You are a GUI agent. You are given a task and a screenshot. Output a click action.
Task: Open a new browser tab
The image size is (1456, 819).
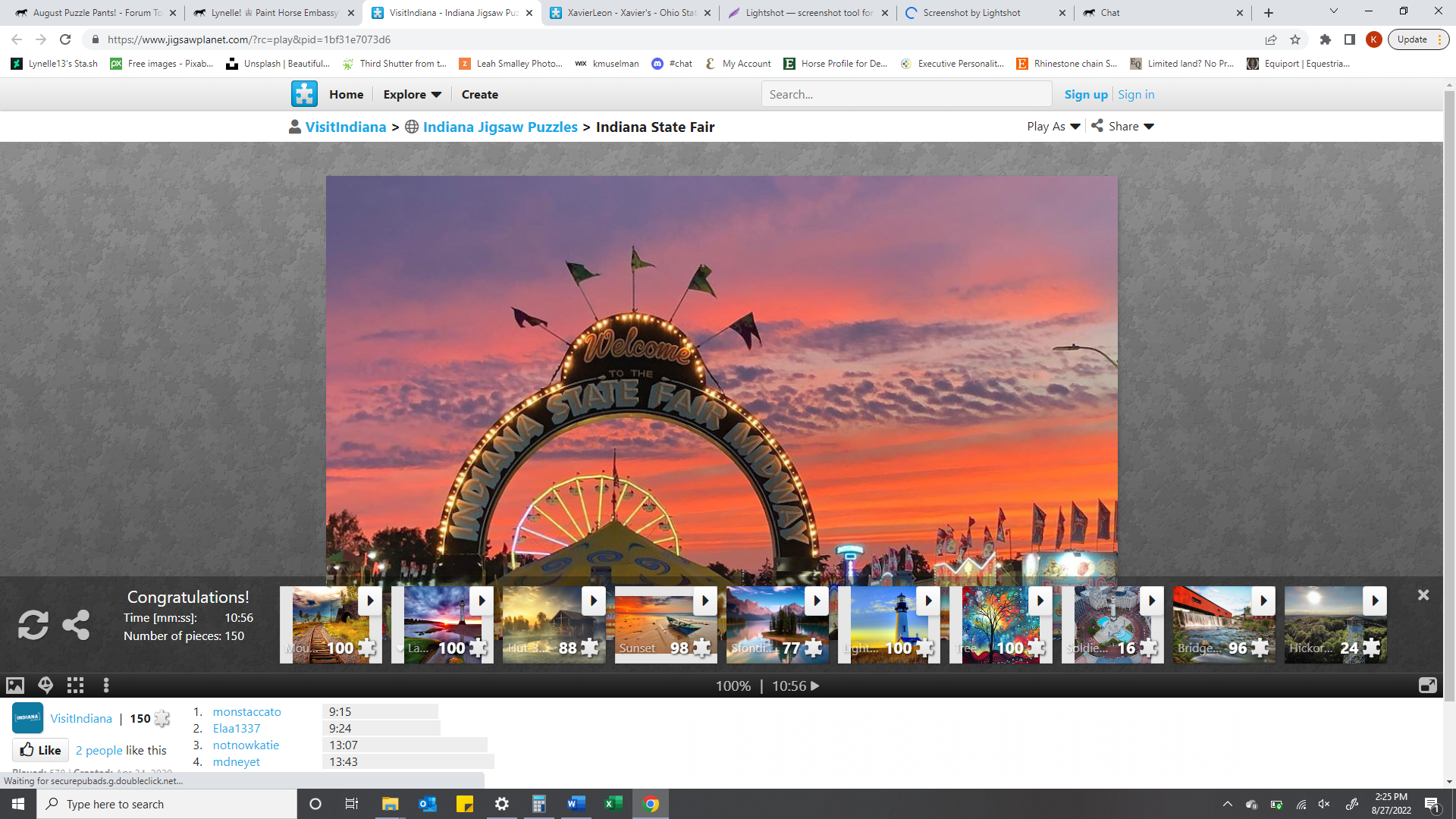click(1269, 13)
